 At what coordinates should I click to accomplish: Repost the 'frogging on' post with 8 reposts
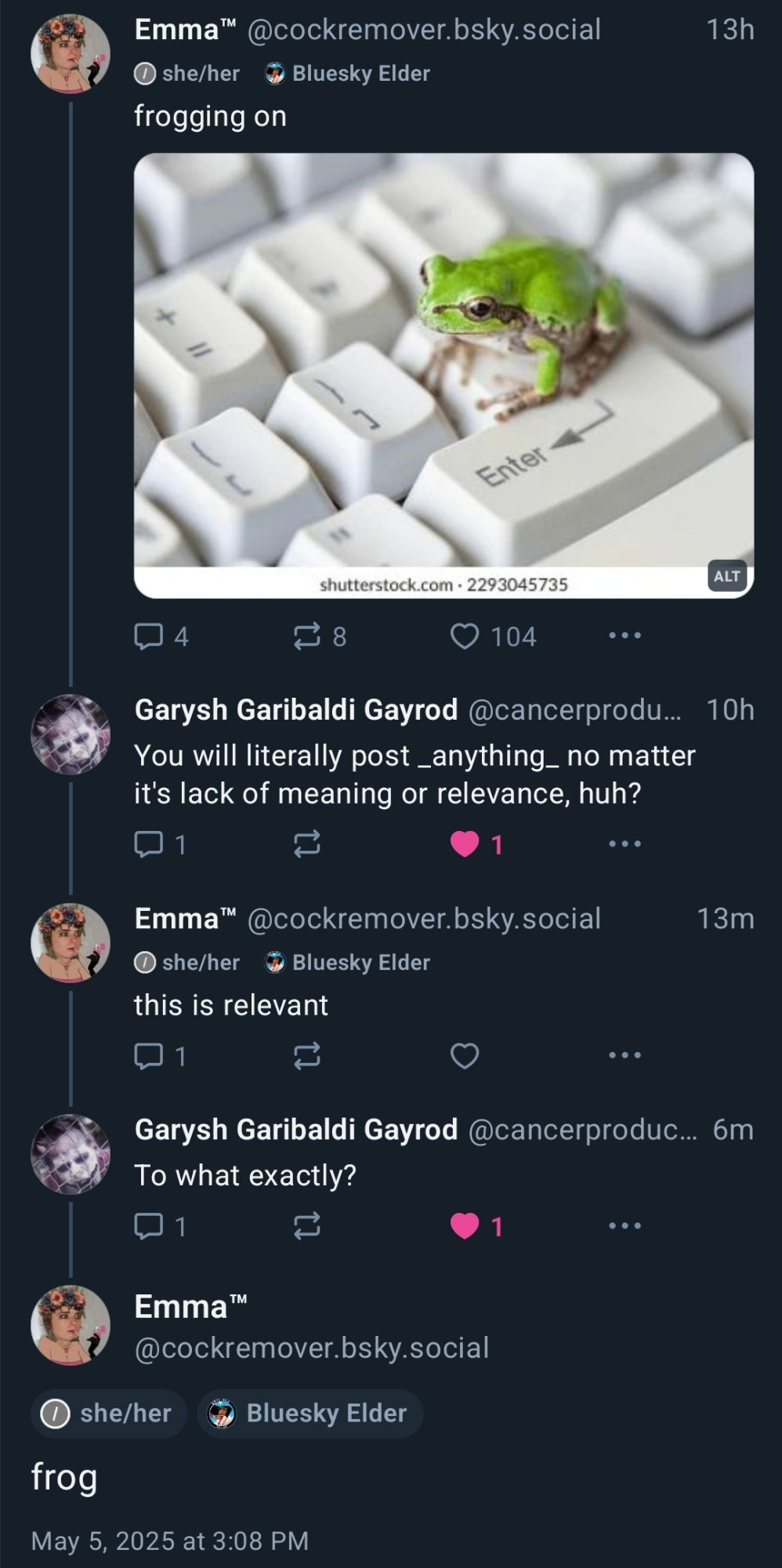pos(319,636)
